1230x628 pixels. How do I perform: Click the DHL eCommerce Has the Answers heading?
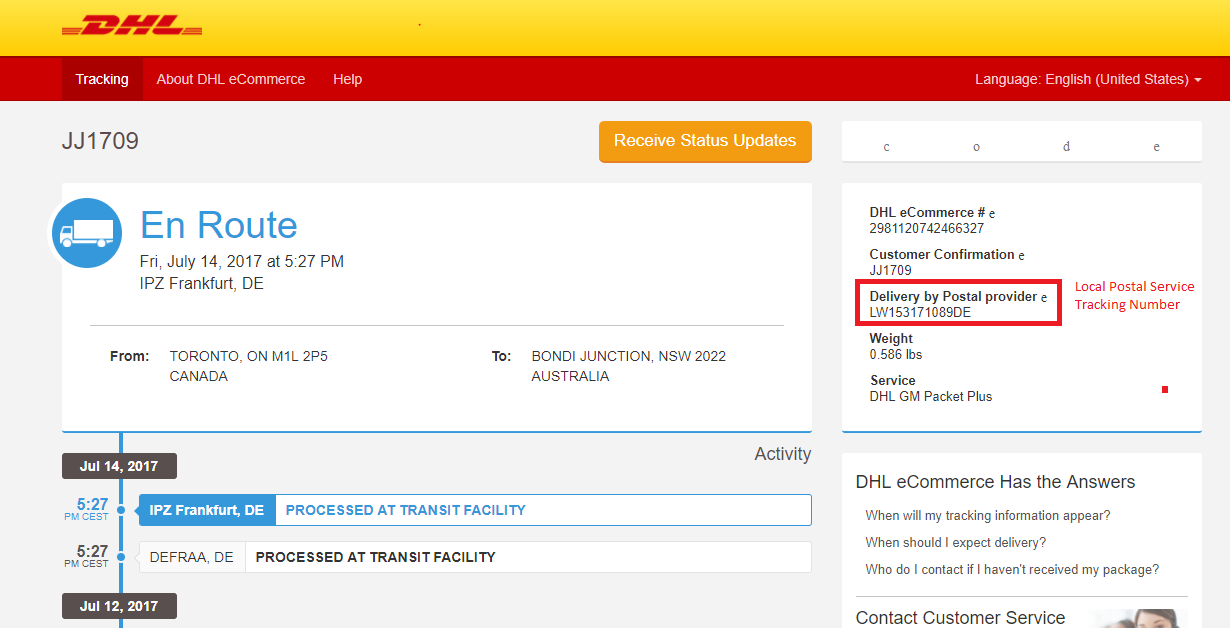pos(996,482)
